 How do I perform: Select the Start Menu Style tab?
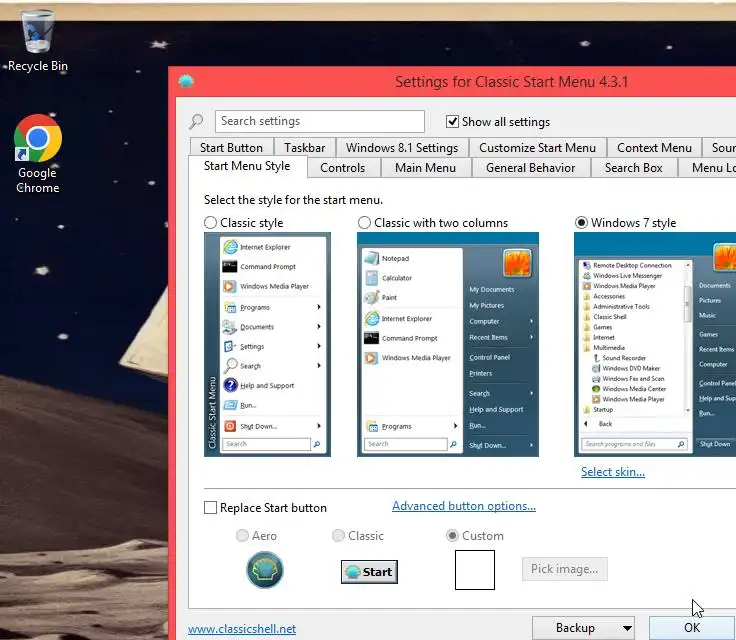click(247, 166)
